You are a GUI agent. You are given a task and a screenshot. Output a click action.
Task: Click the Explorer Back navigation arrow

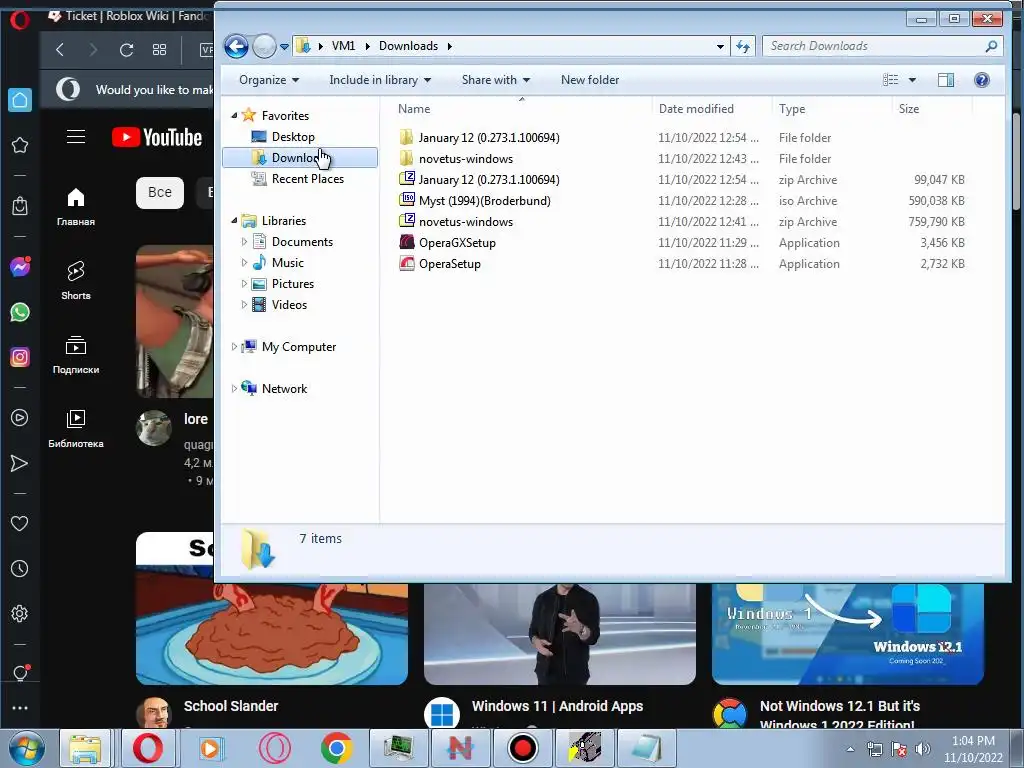tap(236, 46)
